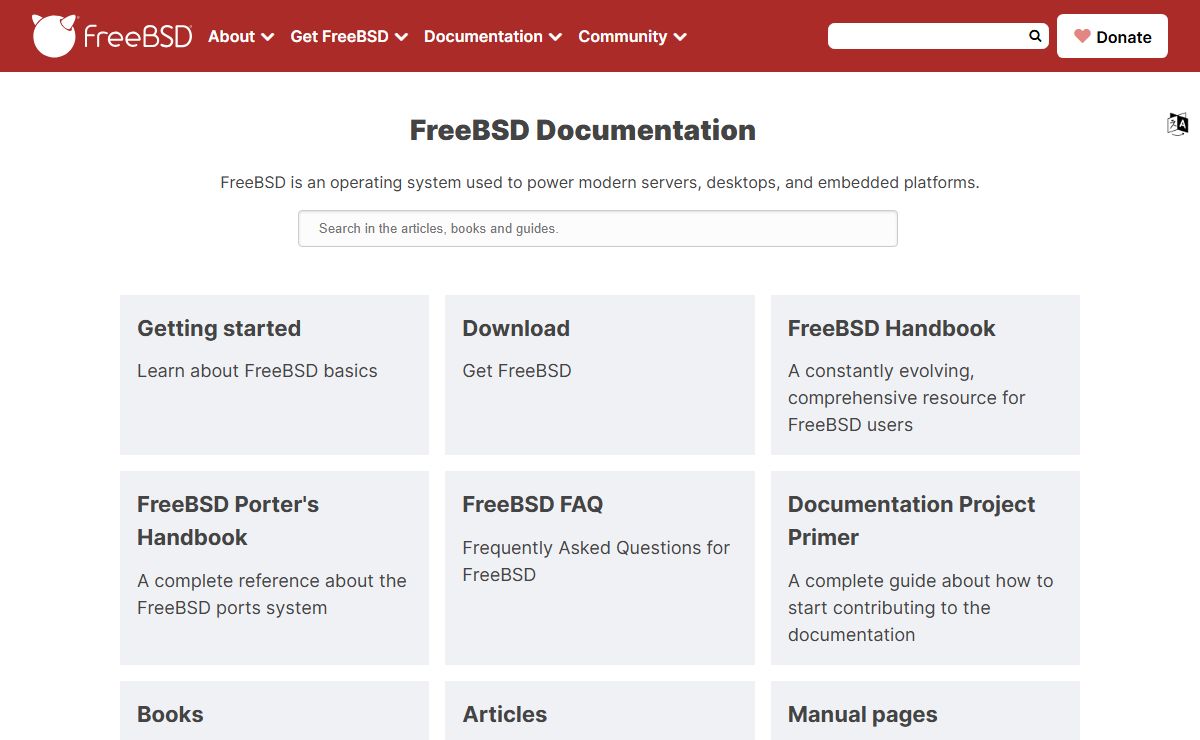The image size is (1200, 740).
Task: Click the FreeBSD logo in header
Action: click(x=112, y=36)
